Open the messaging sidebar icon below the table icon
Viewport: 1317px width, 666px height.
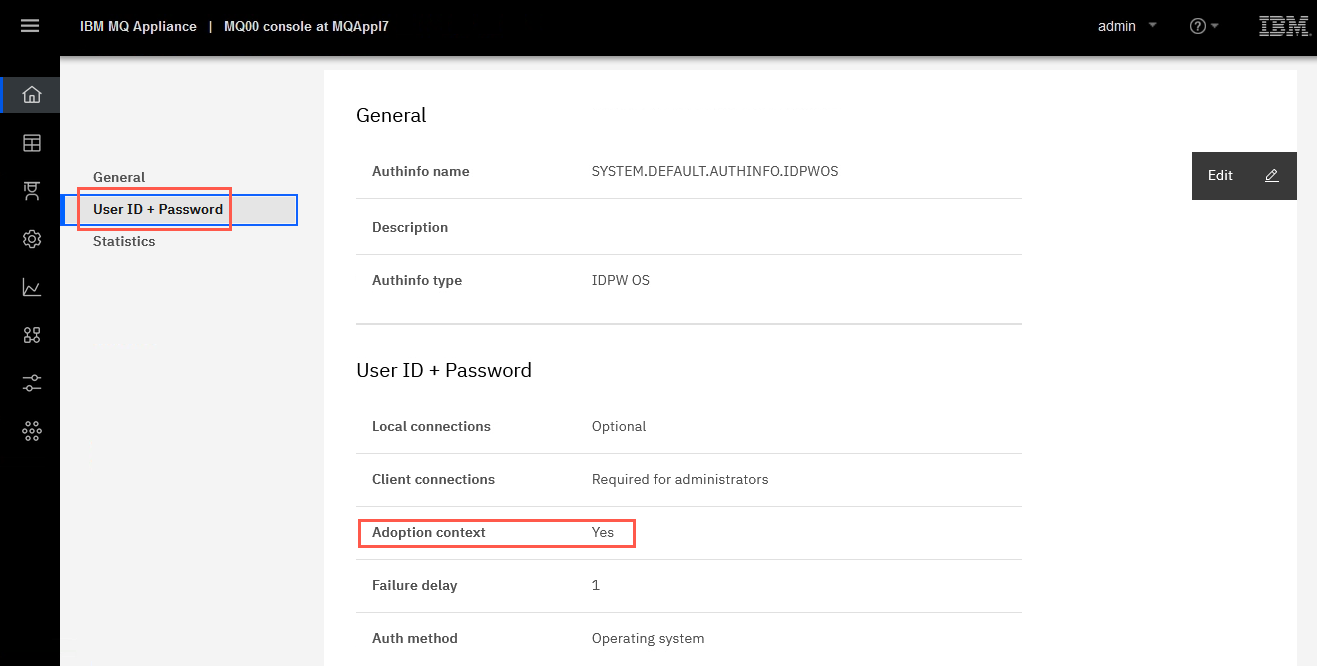[x=32, y=191]
